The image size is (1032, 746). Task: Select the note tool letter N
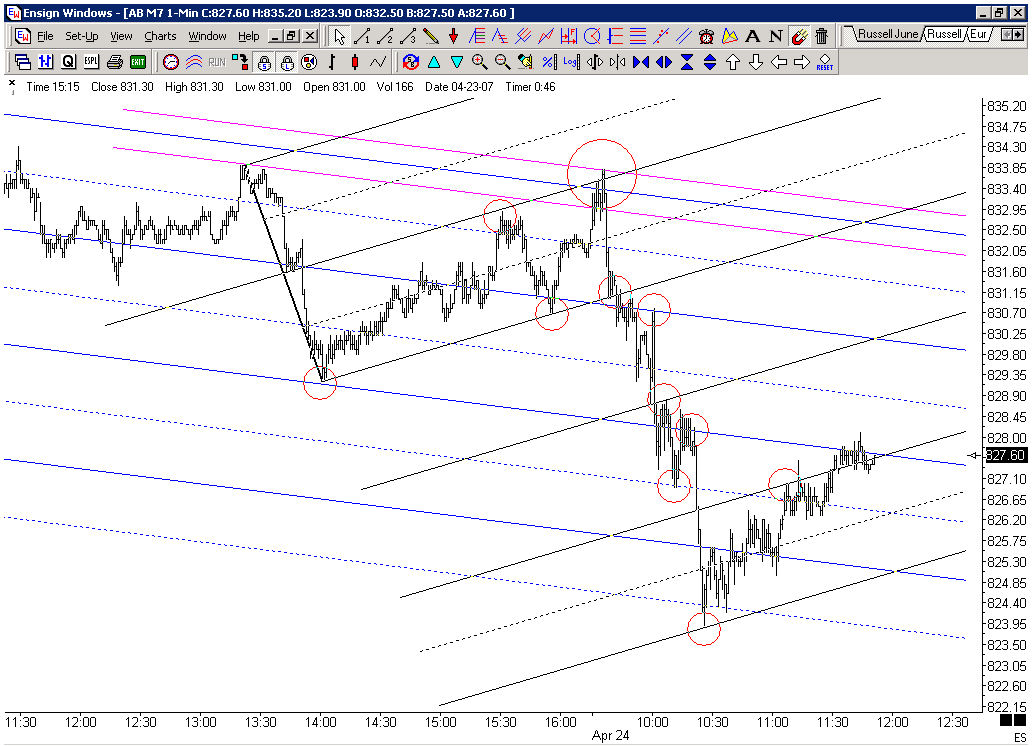coord(776,36)
